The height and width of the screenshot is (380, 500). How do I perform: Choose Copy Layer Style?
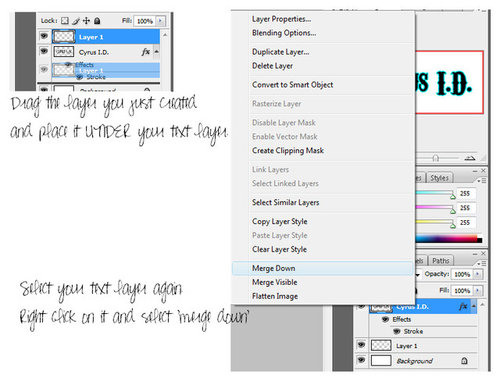[280, 222]
